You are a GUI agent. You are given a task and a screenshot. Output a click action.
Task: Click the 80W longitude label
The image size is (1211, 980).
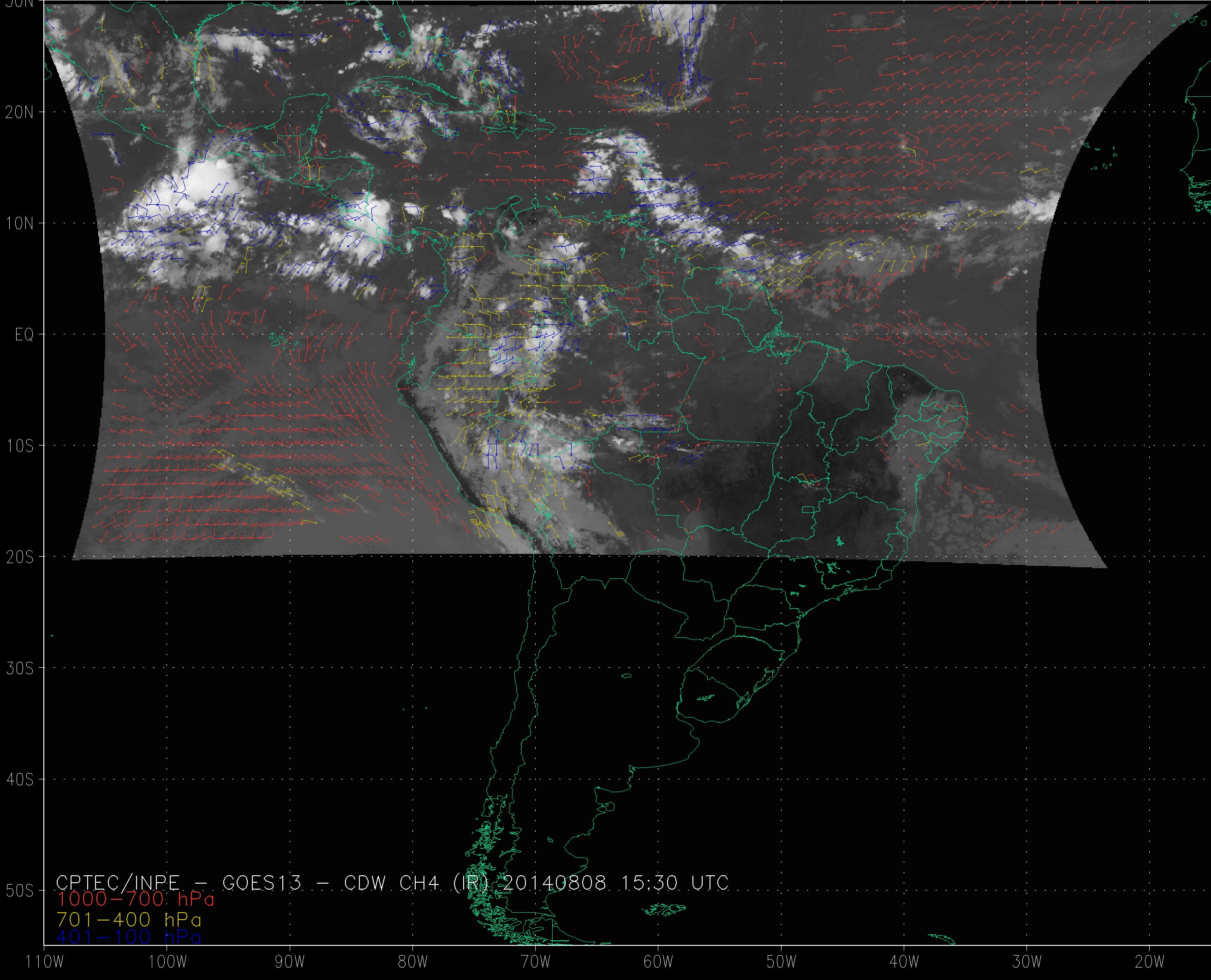413,962
